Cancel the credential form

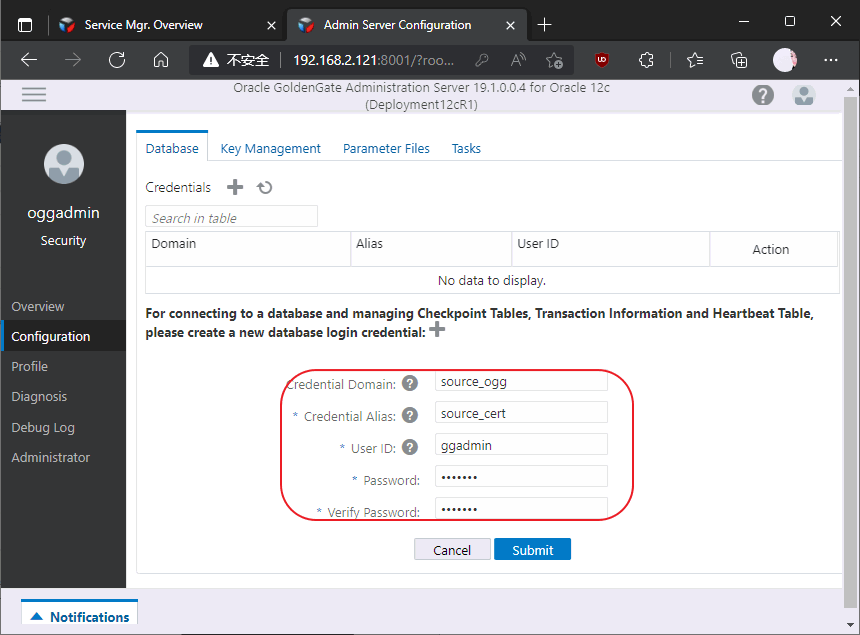tap(452, 549)
